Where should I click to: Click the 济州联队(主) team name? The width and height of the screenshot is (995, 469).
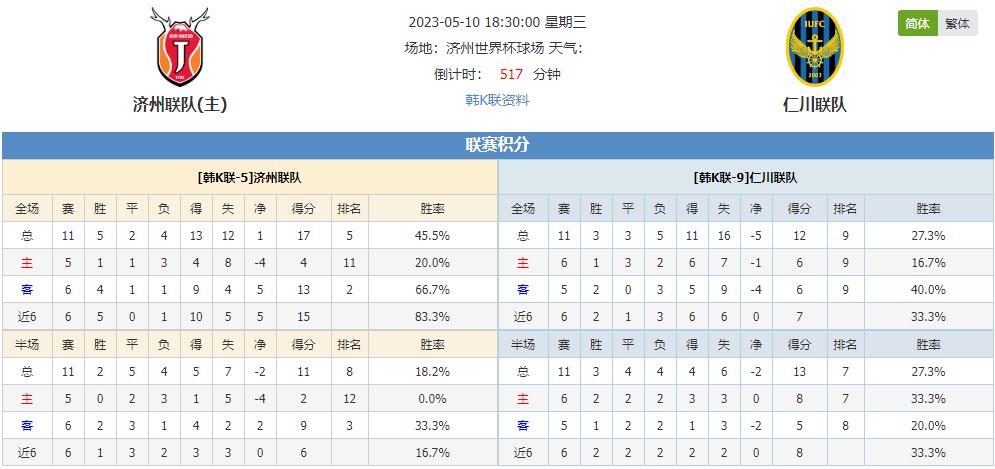click(180, 104)
